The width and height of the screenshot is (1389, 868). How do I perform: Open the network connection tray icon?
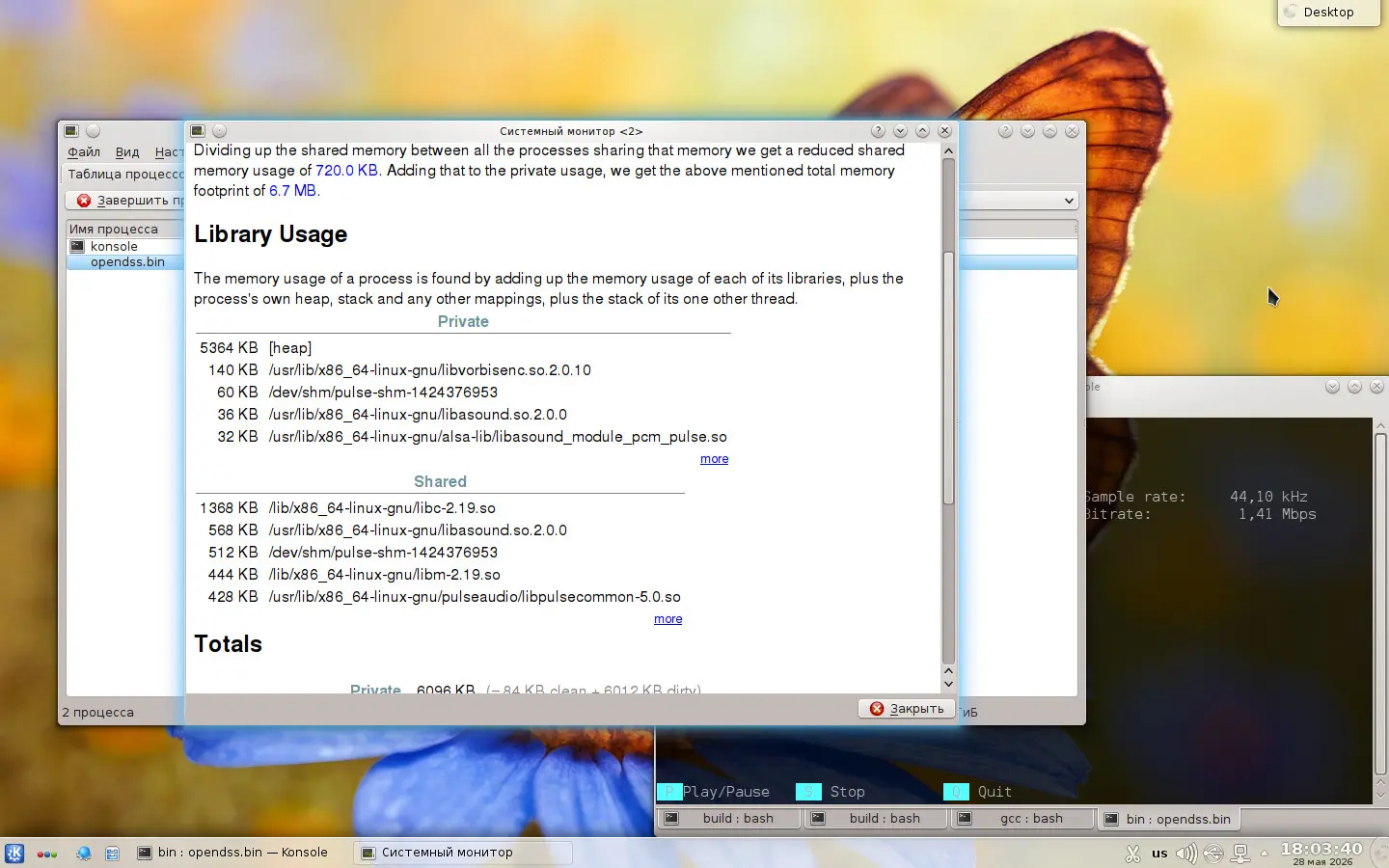(x=1240, y=854)
